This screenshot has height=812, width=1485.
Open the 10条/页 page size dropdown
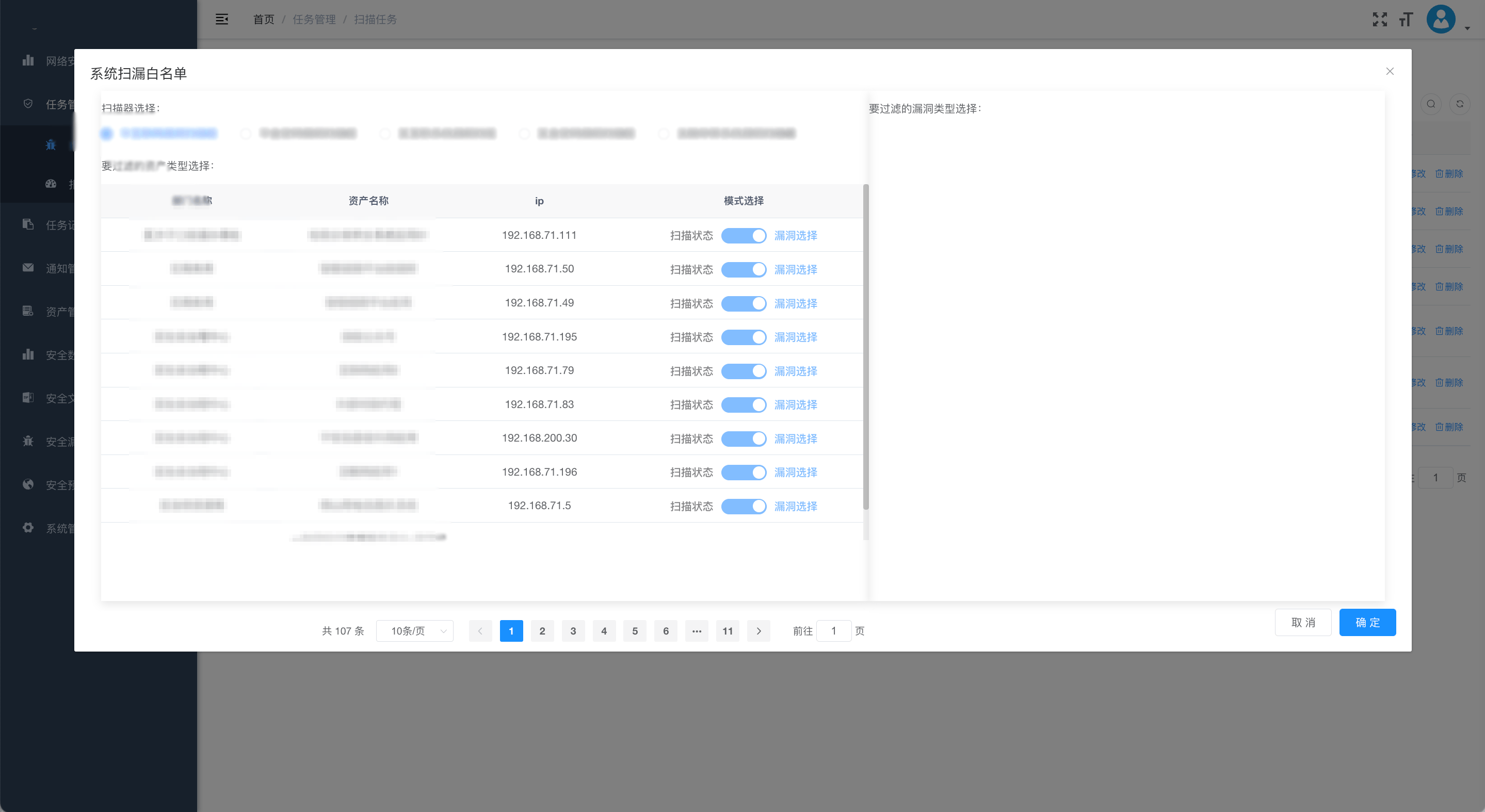click(414, 631)
